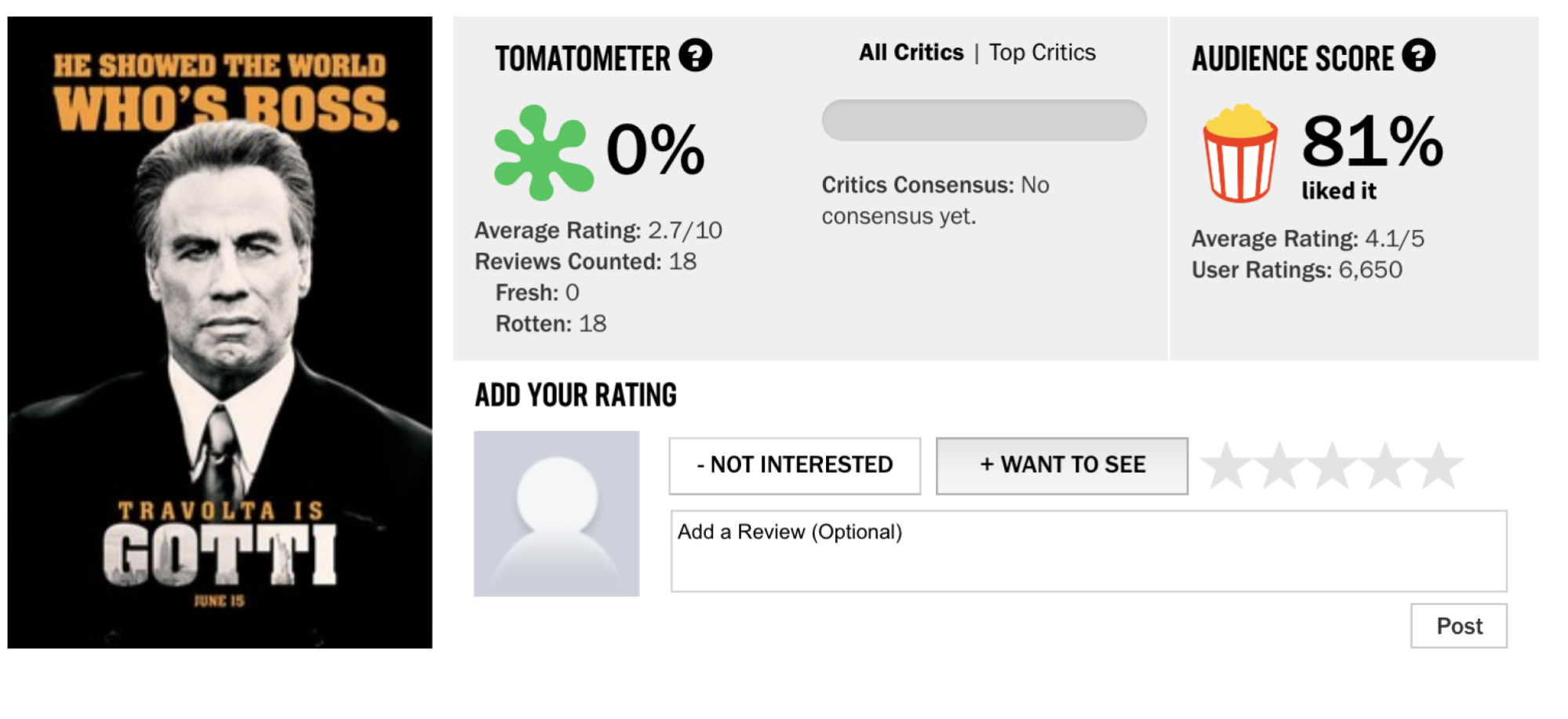Click the 81% audience score
The width and height of the screenshot is (1568, 719).
1373,141
